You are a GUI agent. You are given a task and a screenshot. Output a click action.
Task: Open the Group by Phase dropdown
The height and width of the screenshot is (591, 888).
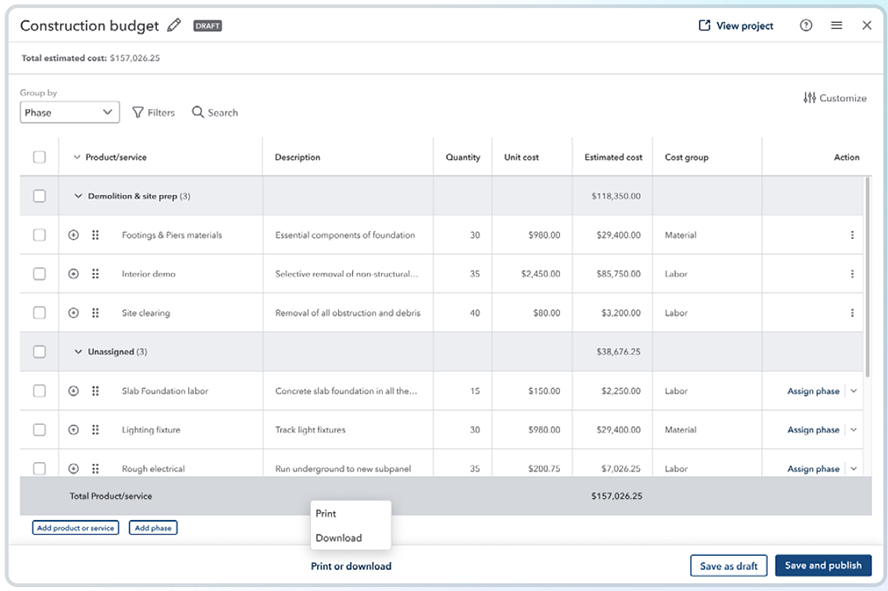(x=70, y=113)
